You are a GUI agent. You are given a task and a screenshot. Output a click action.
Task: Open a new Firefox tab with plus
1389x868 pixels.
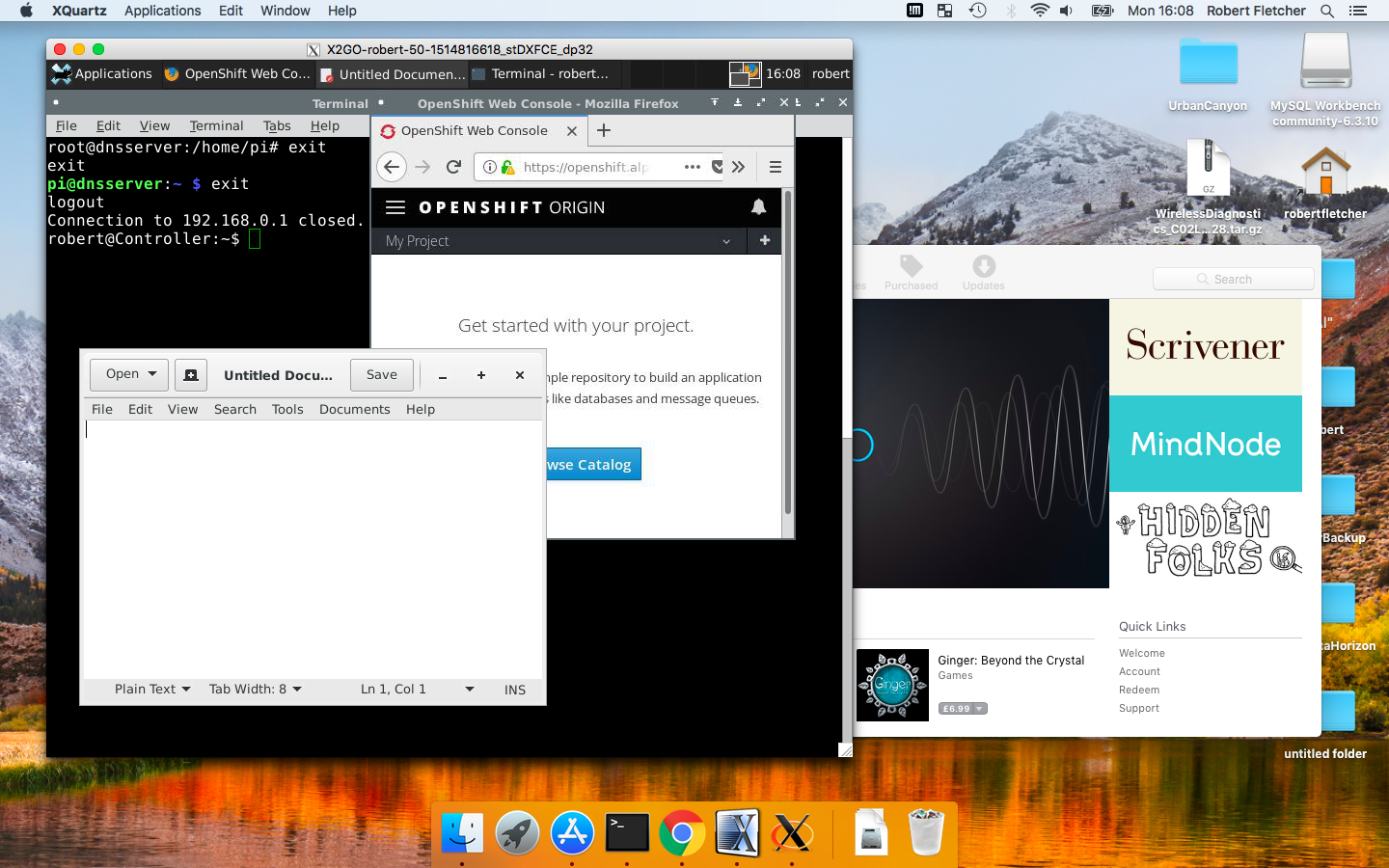pyautogui.click(x=604, y=130)
